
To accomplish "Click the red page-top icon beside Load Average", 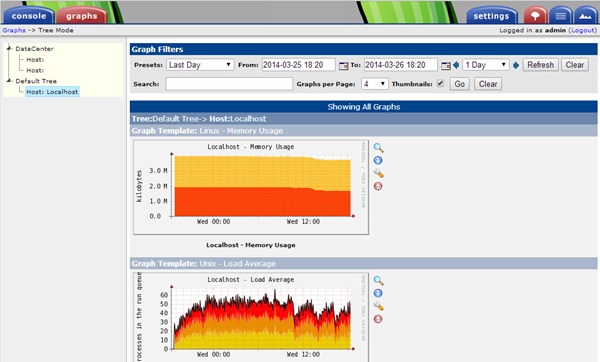I will point(378,319).
